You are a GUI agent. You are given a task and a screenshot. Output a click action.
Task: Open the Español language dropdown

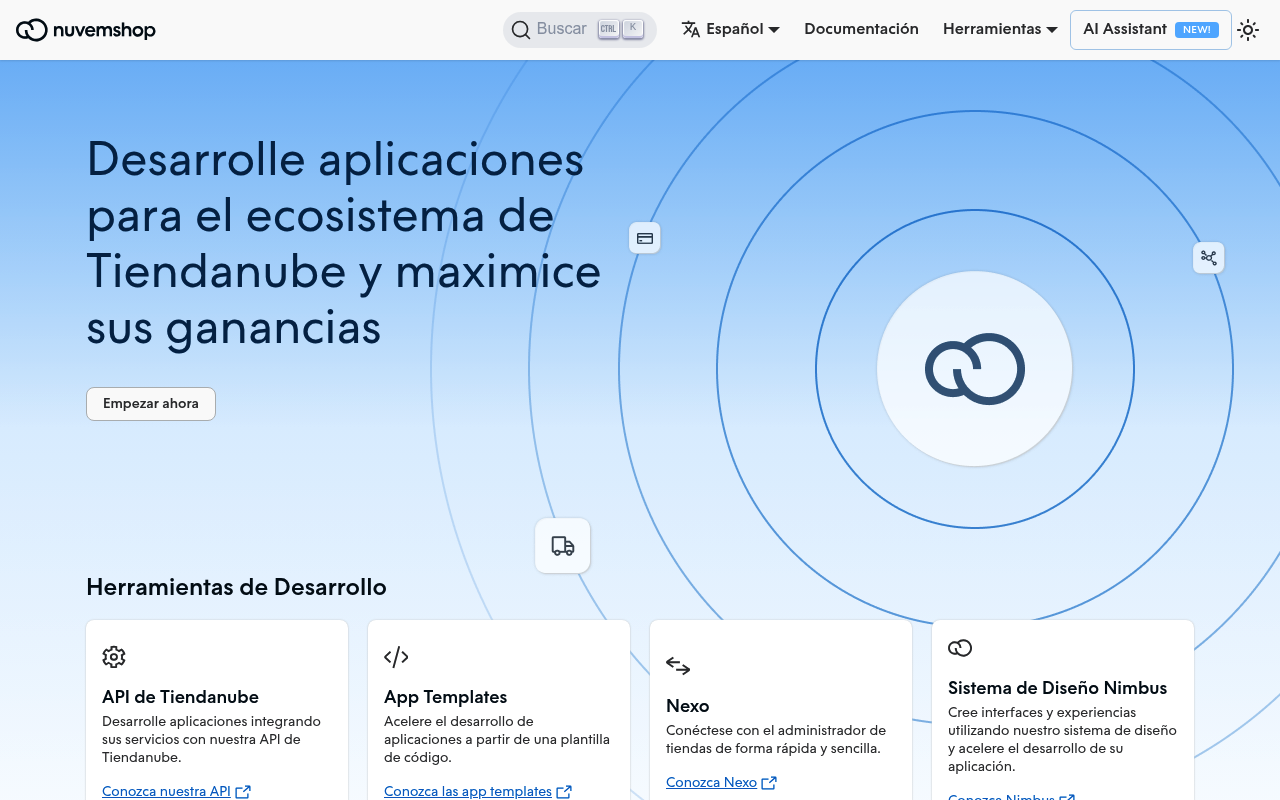tap(731, 30)
